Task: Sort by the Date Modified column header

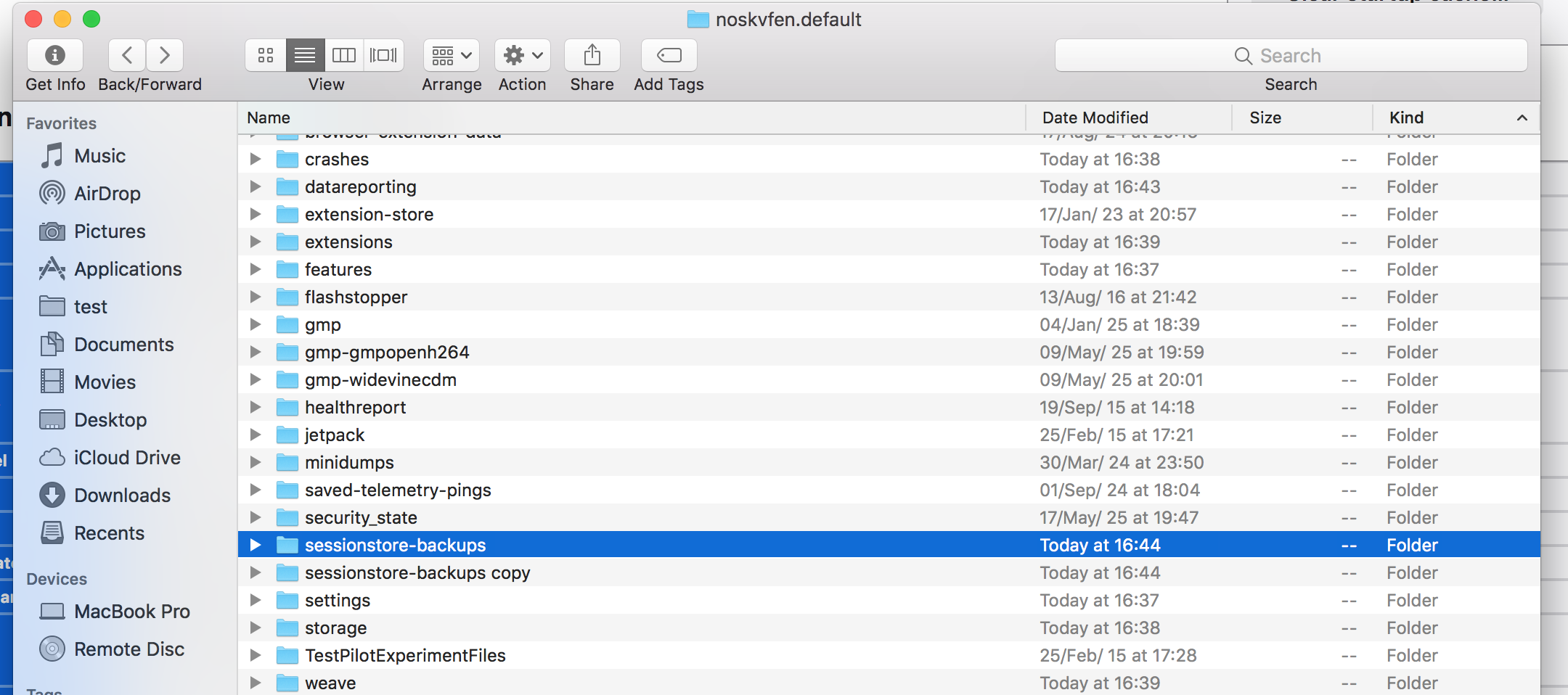Action: [1095, 118]
